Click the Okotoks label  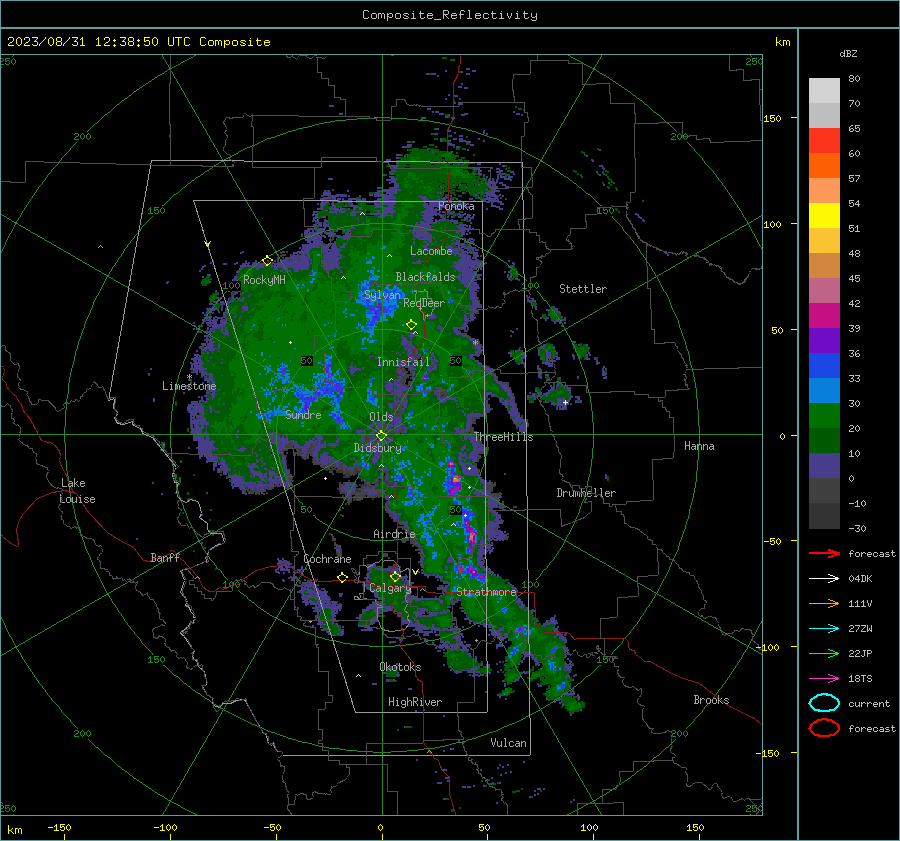[x=400, y=667]
